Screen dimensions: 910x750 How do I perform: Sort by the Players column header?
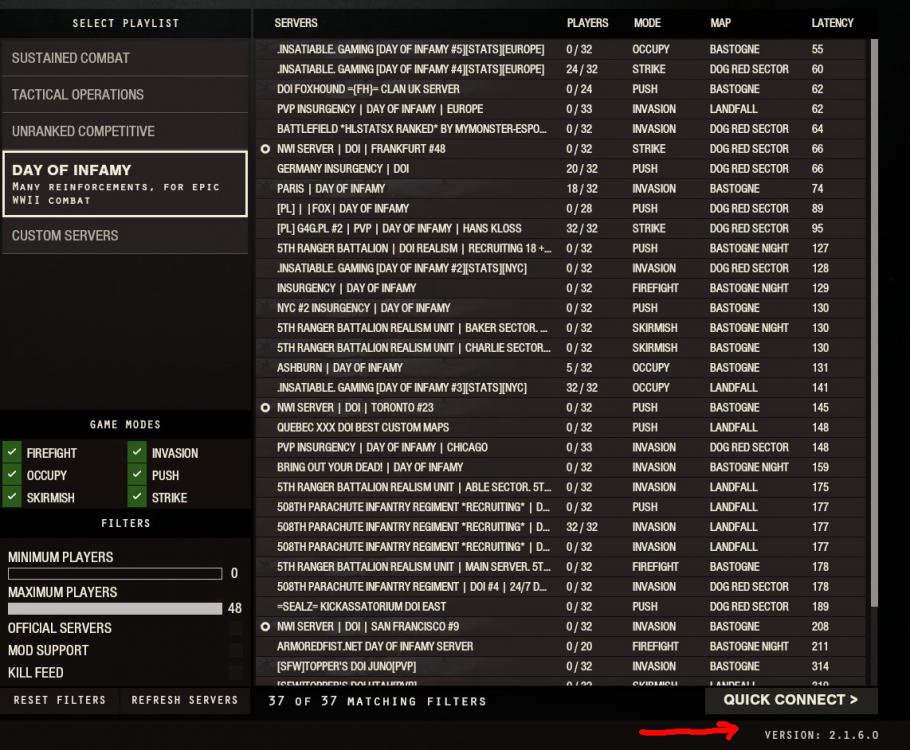point(587,23)
